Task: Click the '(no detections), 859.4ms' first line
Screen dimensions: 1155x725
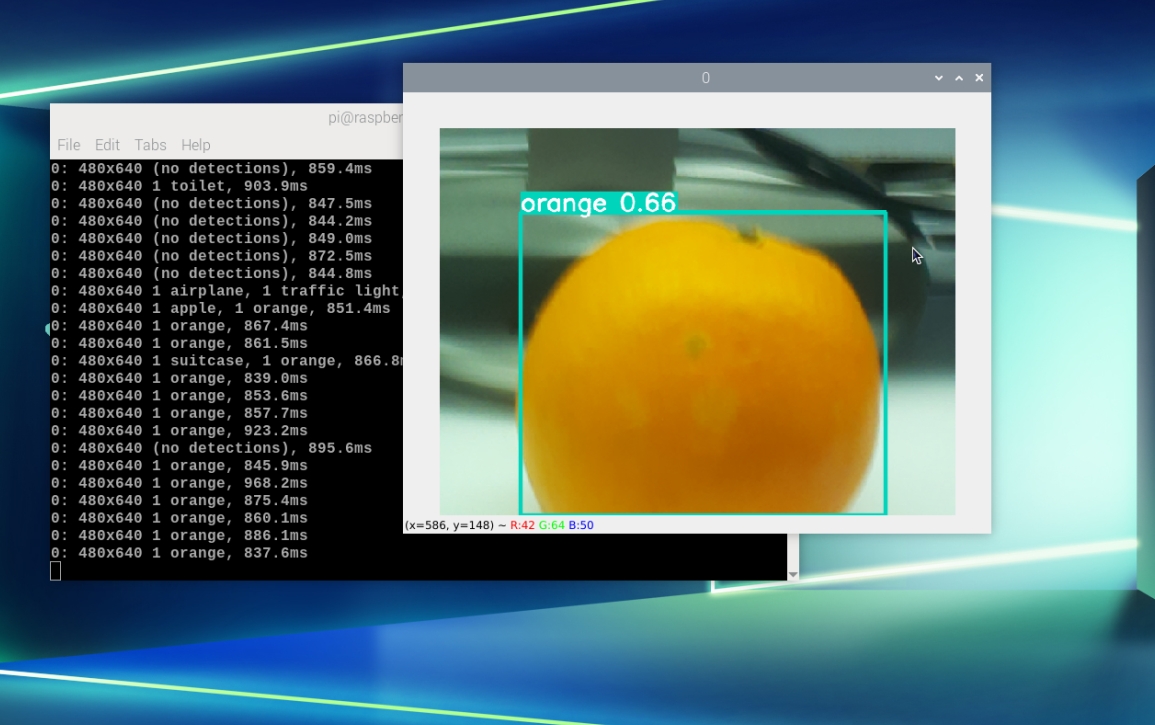Action: (x=211, y=168)
